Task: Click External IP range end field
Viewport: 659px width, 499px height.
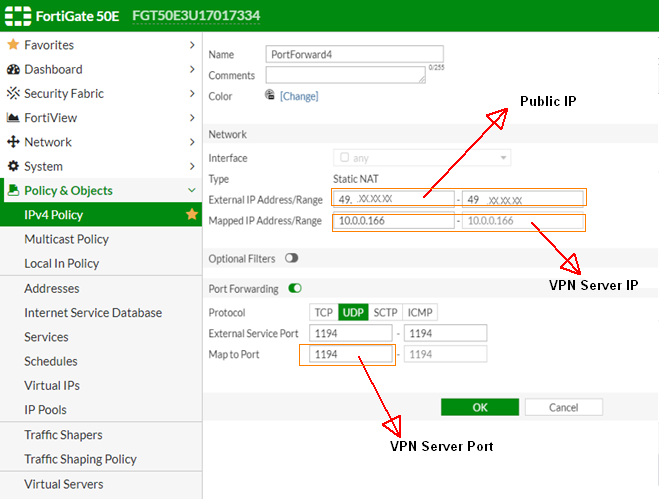Action: tap(523, 199)
